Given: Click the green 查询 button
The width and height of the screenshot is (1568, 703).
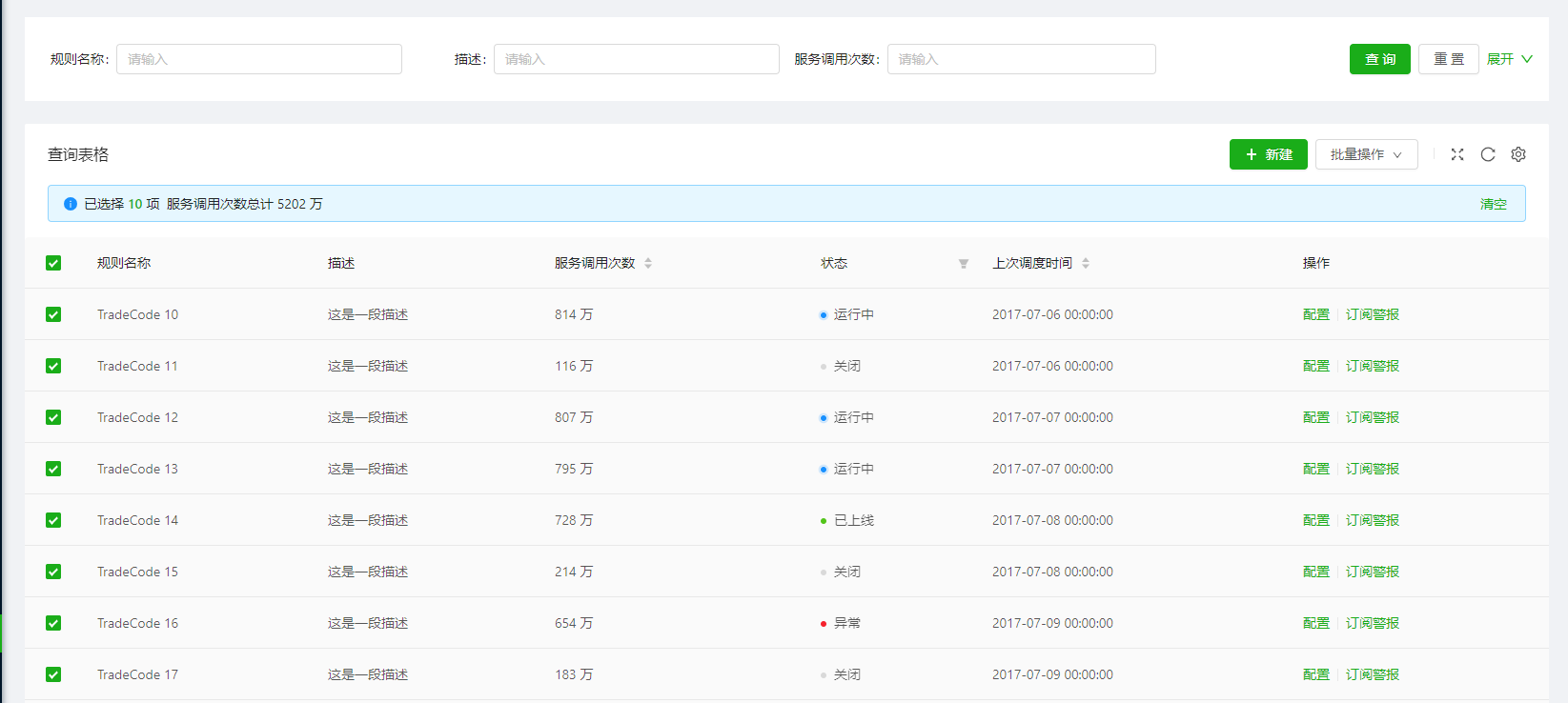Looking at the screenshot, I should point(1379,59).
